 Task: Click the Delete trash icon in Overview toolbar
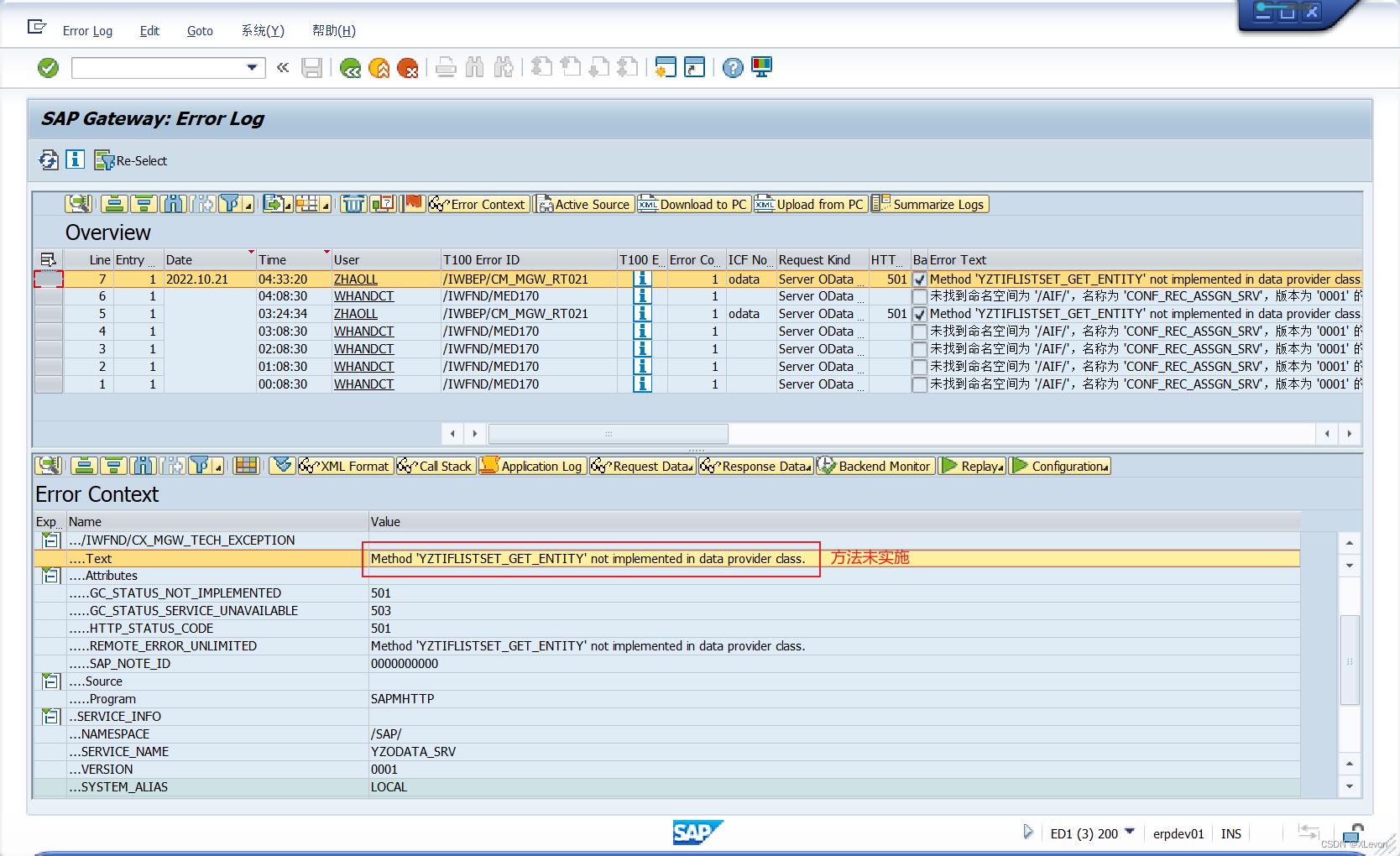(x=353, y=204)
